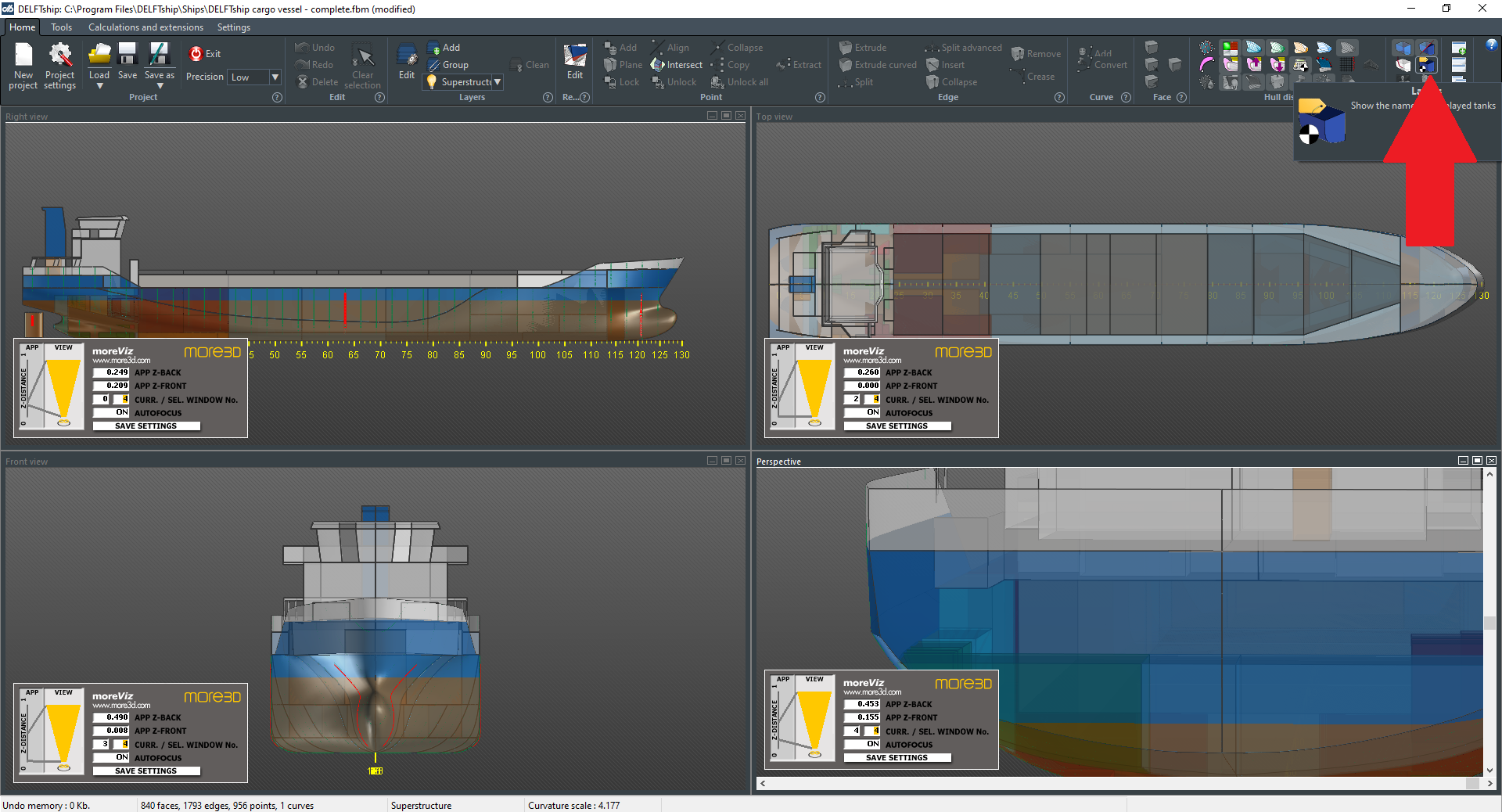Viewport: 1502px width, 812px height.
Task: Select APP tab in Right view moreViz
Action: coord(32,347)
